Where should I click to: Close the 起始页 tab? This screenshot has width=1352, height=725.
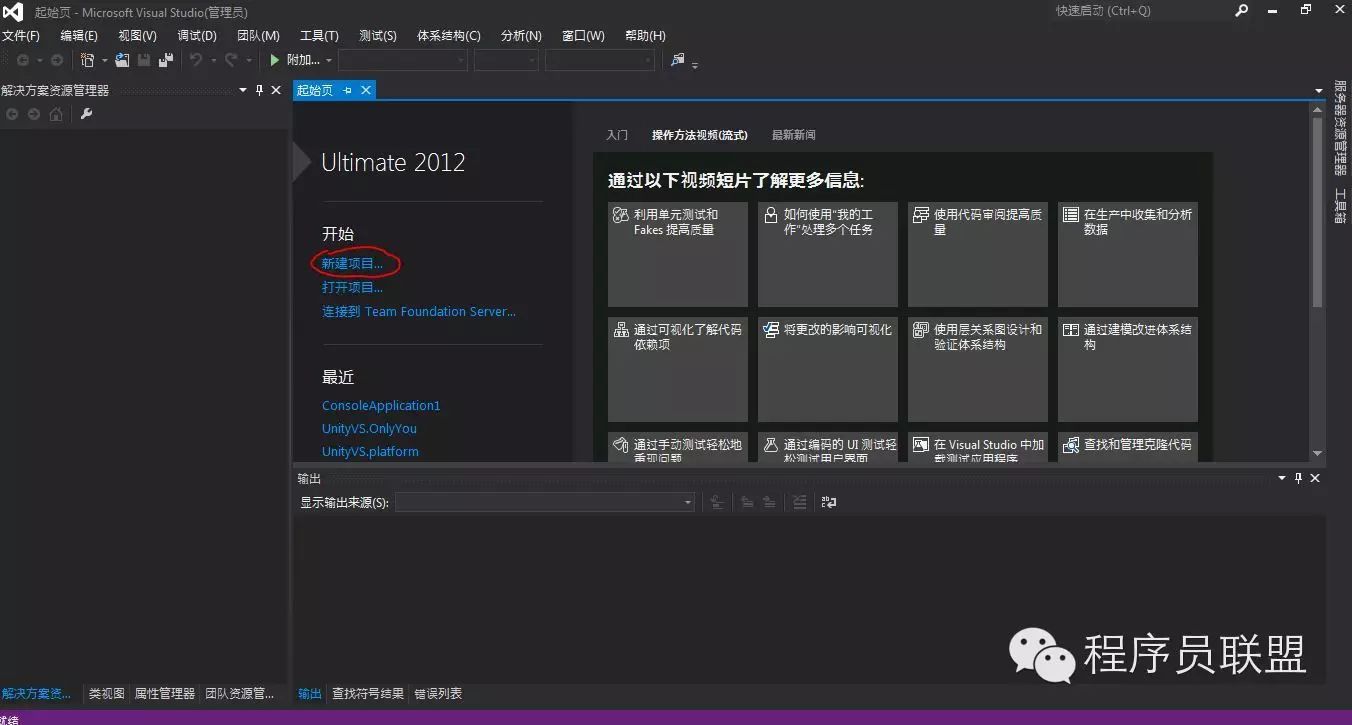(x=366, y=90)
